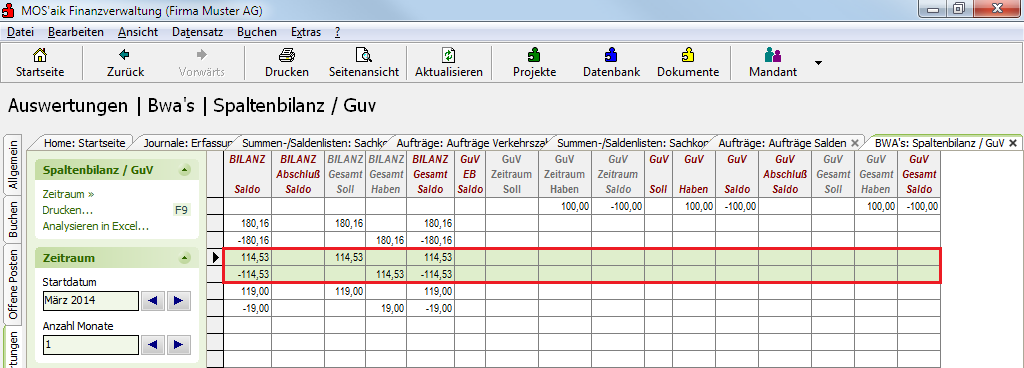This screenshot has width=1024, height=368.
Task: Increase Startdatum with right arrow
Action: pyautogui.click(x=178, y=301)
